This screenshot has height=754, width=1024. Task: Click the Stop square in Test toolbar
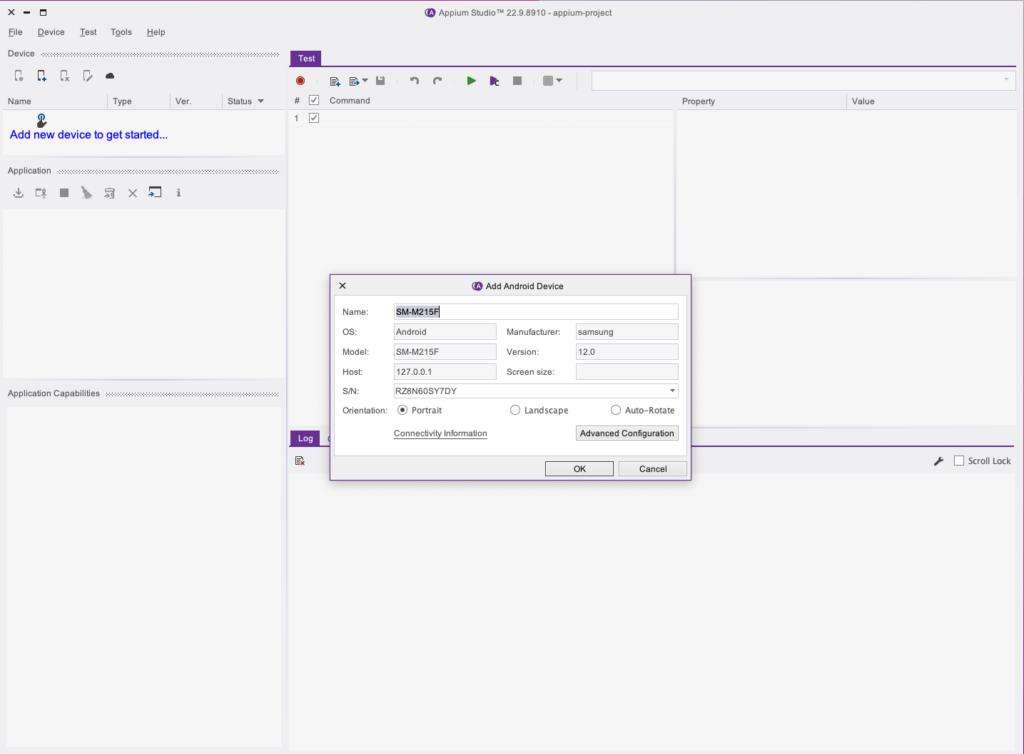point(517,81)
